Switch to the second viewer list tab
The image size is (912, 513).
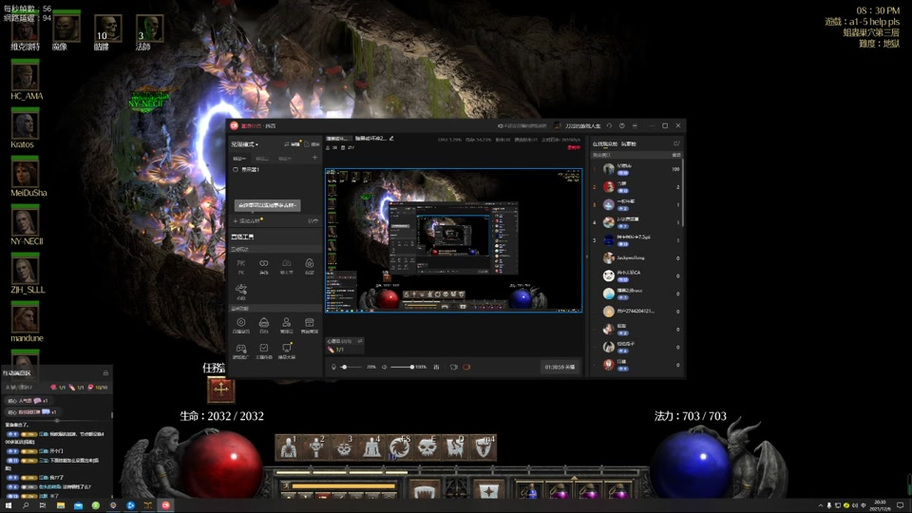point(629,144)
